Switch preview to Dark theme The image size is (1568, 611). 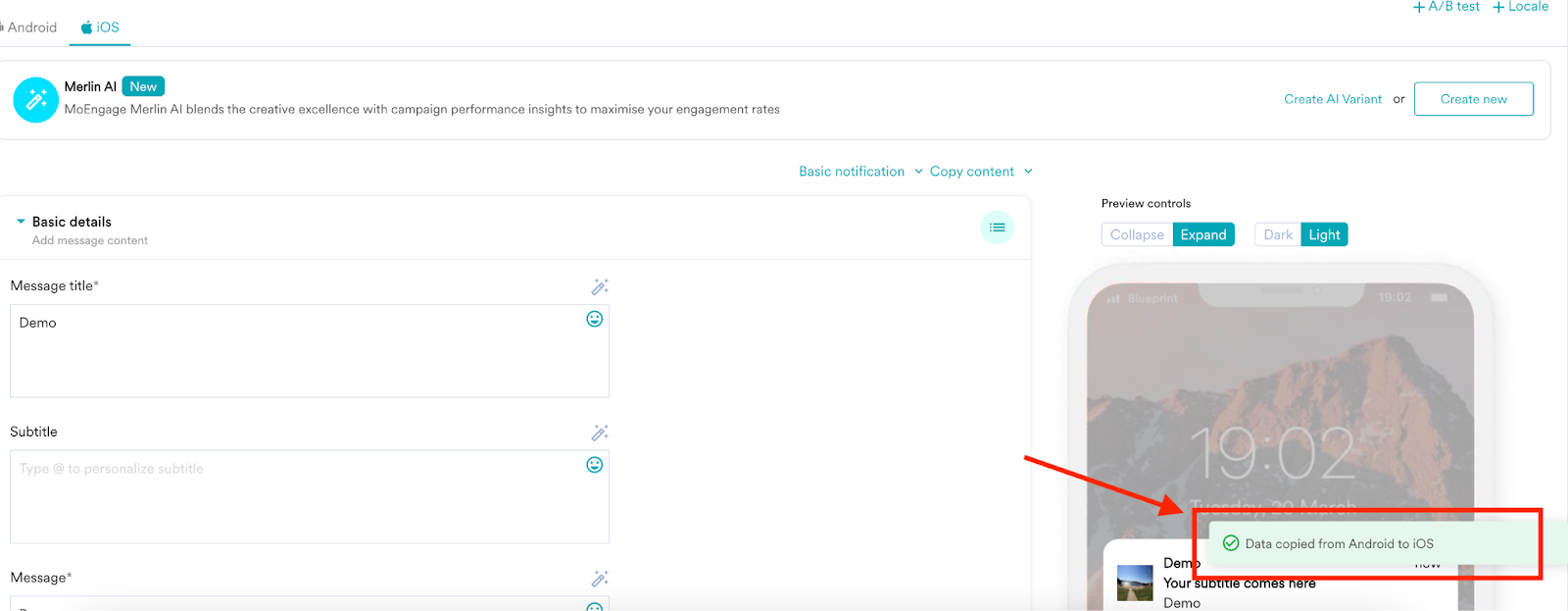coord(1277,235)
